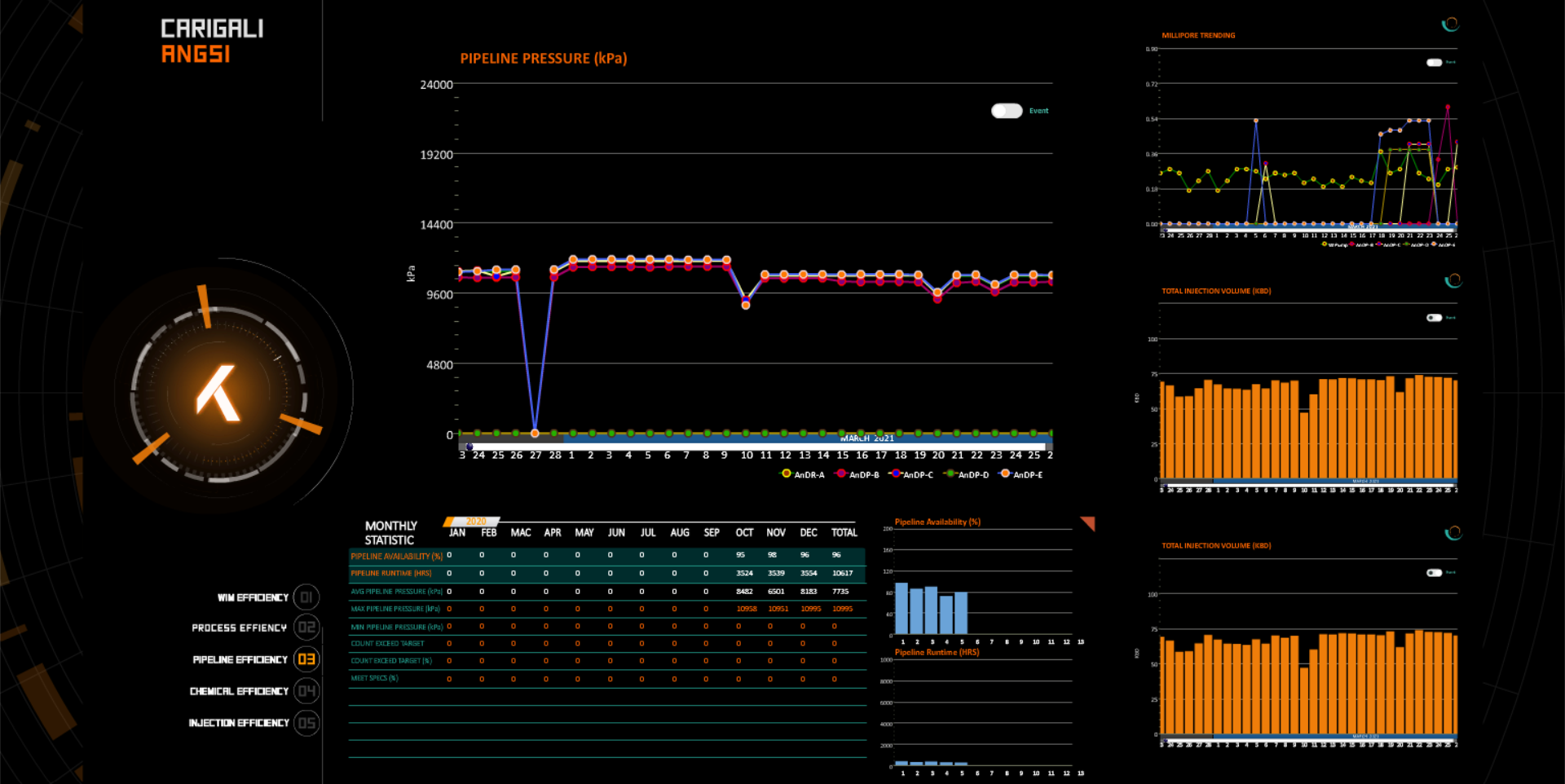Click the AnDP-B legend label
Viewport: 1565px width, 784px height.
click(864, 475)
